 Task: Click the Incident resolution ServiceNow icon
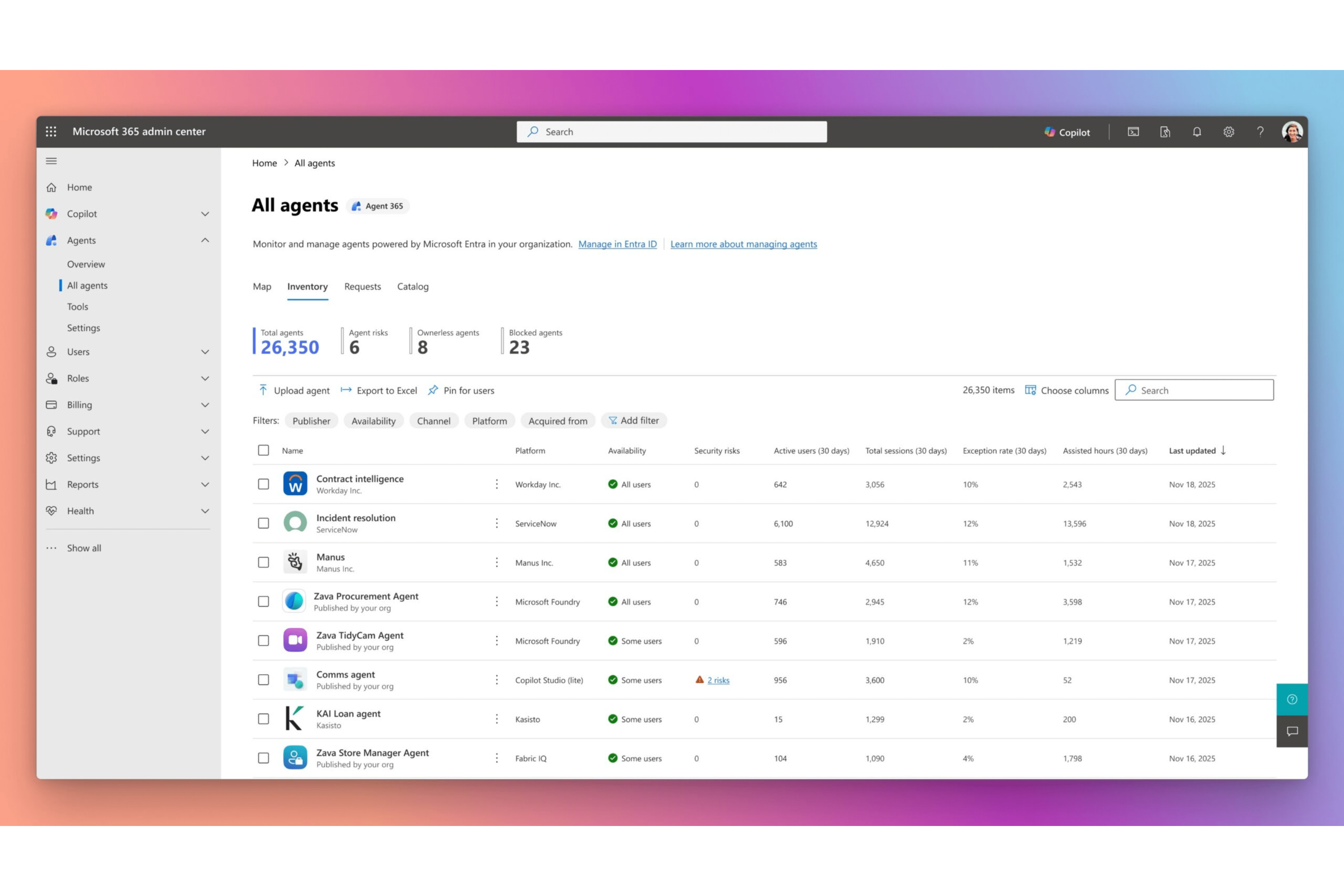295,523
